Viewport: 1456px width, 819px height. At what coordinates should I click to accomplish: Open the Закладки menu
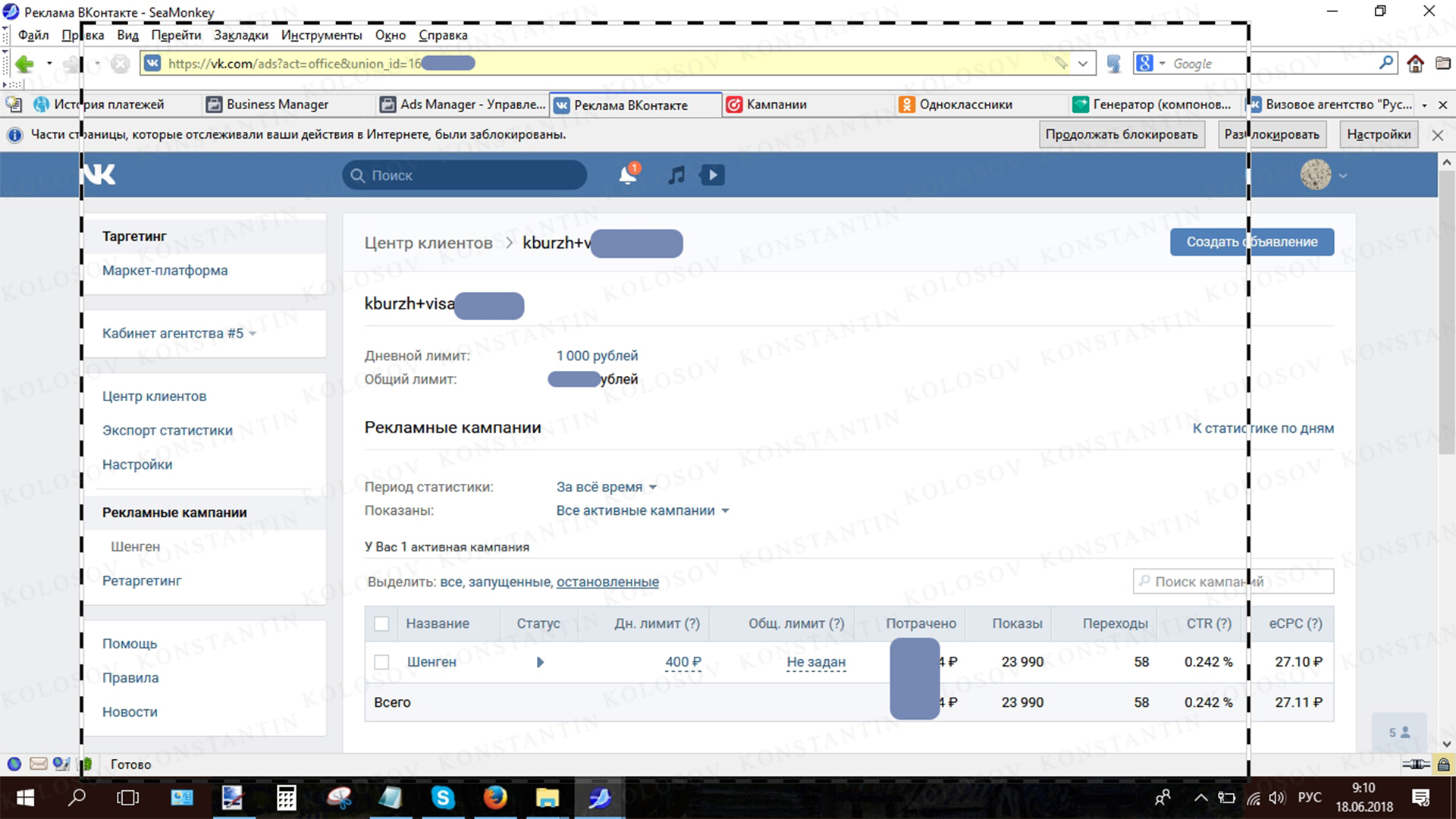(240, 35)
